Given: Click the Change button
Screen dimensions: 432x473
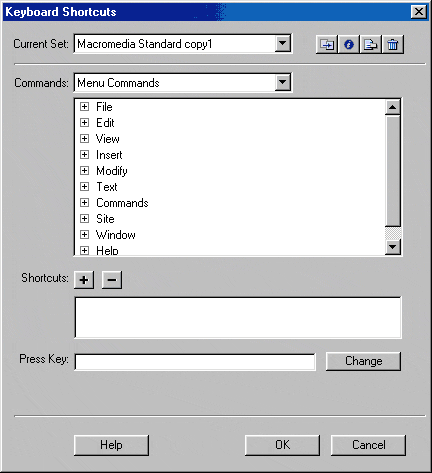Looking at the screenshot, I should click(x=363, y=361).
